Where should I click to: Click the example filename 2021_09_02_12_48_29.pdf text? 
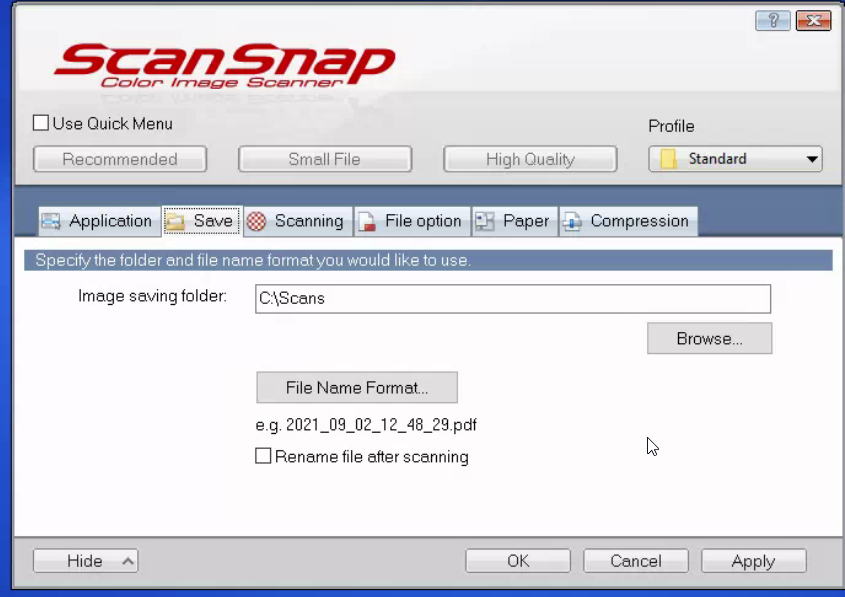381,425
